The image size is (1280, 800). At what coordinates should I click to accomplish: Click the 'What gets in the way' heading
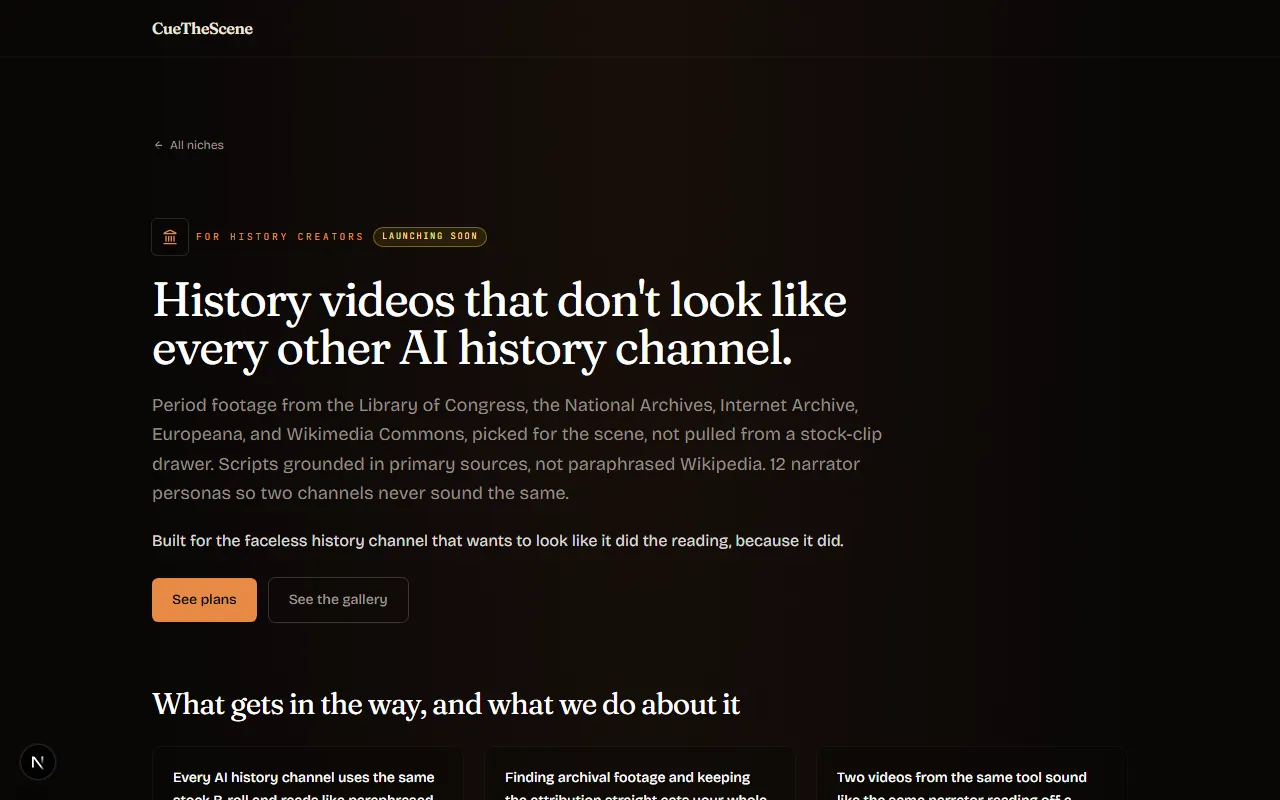tap(446, 704)
